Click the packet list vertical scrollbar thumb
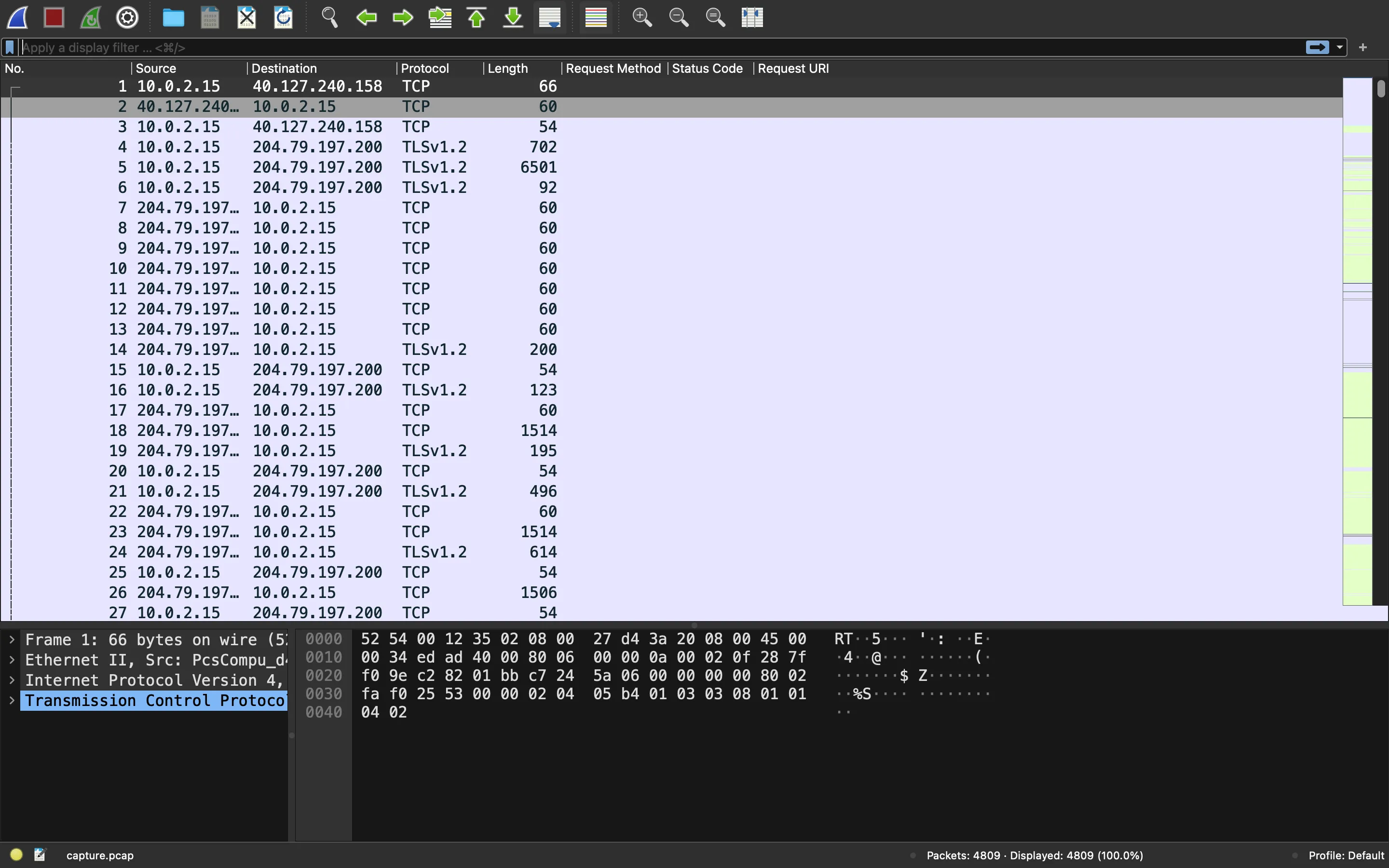Screen dimensions: 1389x868 (x=1381, y=88)
